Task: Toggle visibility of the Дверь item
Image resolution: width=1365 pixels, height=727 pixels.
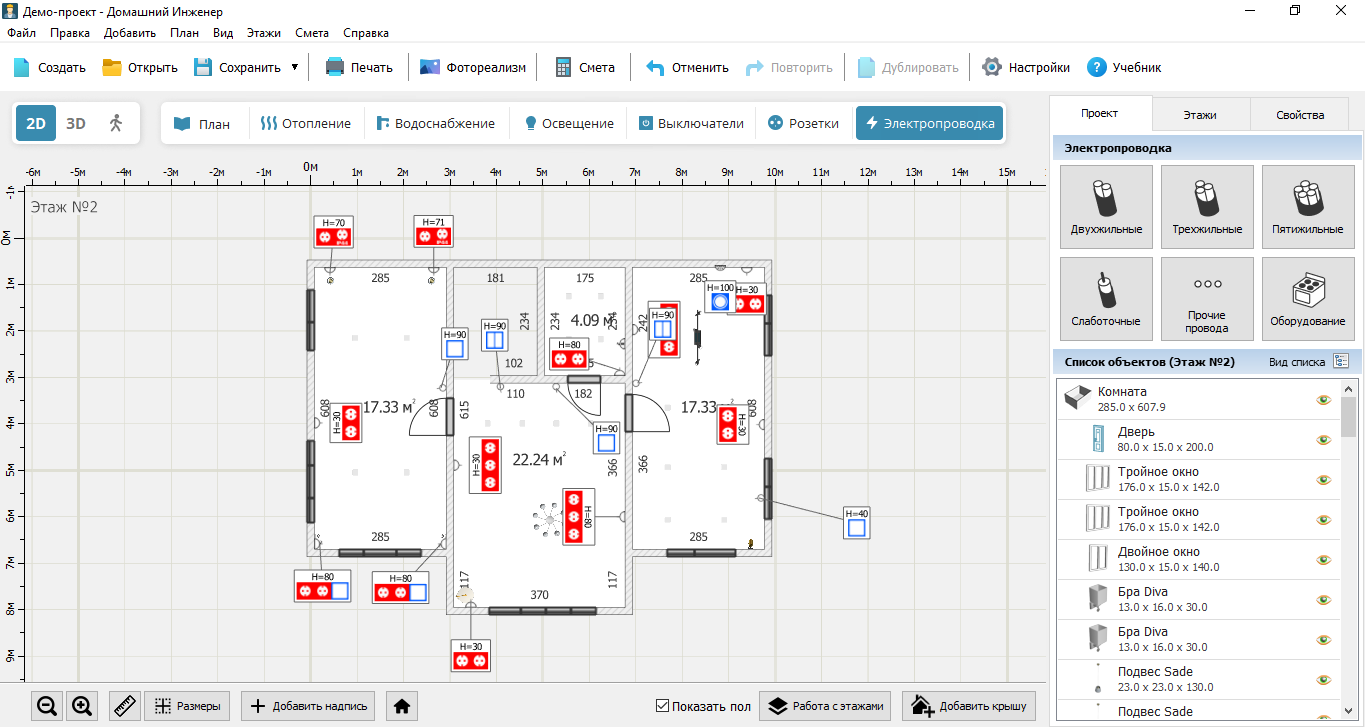Action: 1324,440
